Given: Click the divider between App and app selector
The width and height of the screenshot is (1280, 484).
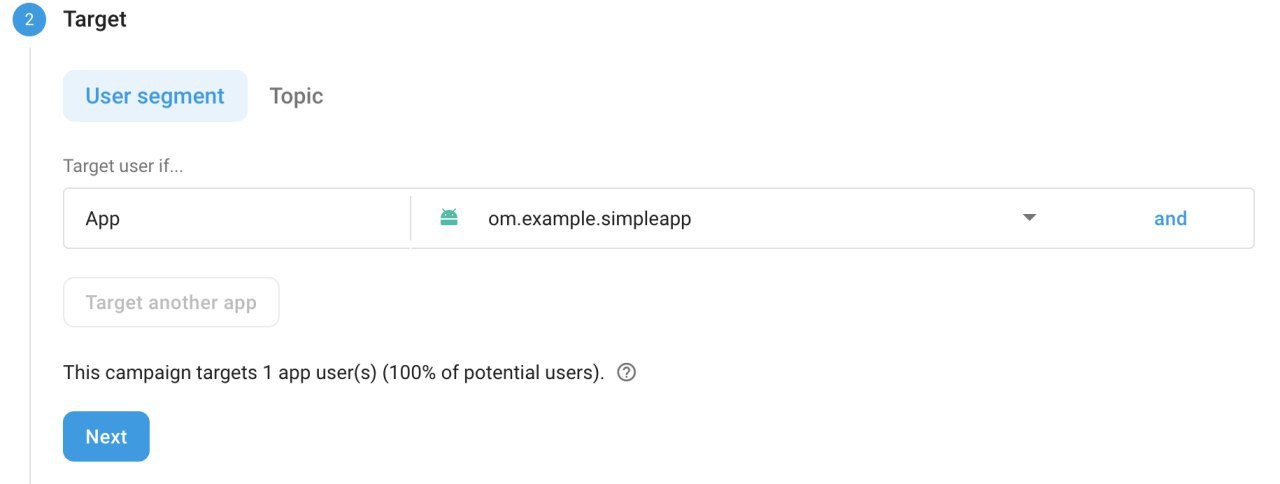Looking at the screenshot, I should (x=411, y=218).
